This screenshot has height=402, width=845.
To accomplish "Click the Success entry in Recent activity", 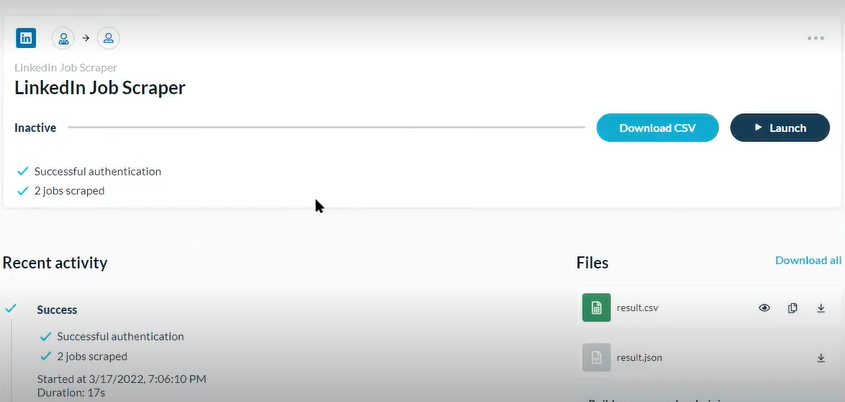I will pos(57,310).
